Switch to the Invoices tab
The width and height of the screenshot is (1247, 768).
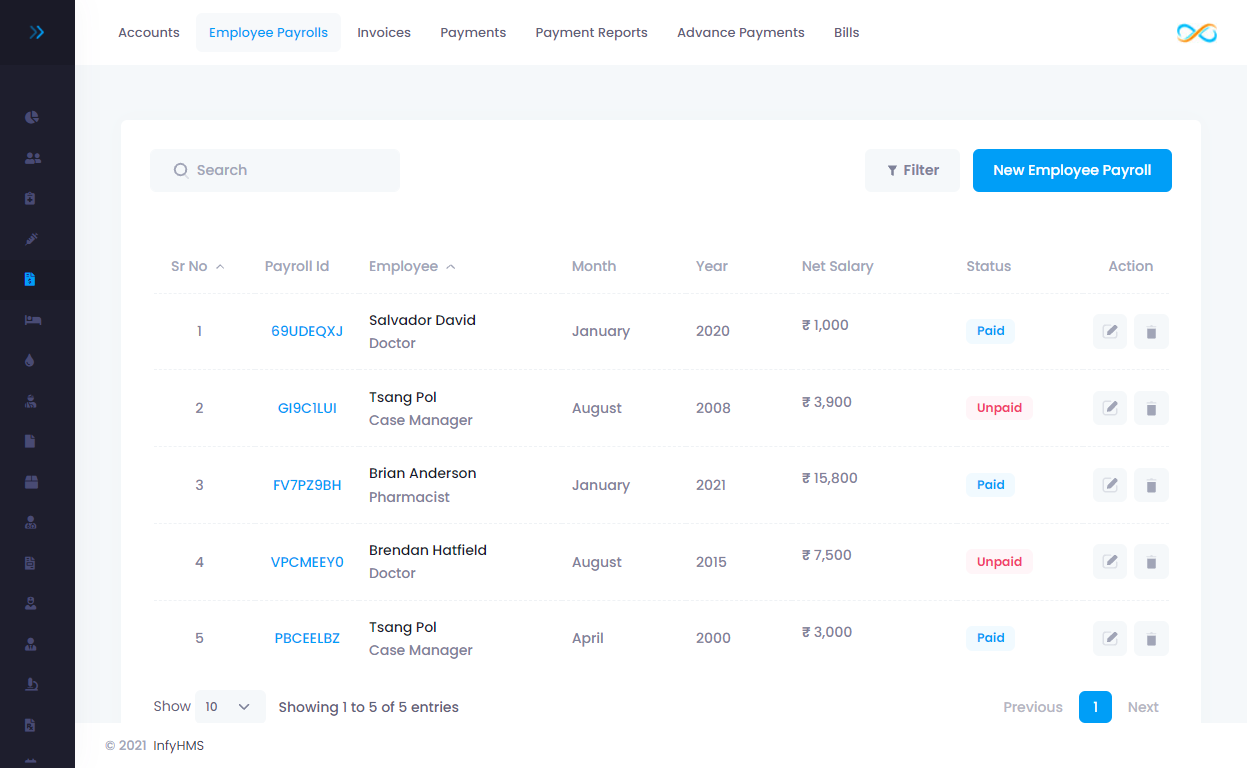tap(384, 32)
